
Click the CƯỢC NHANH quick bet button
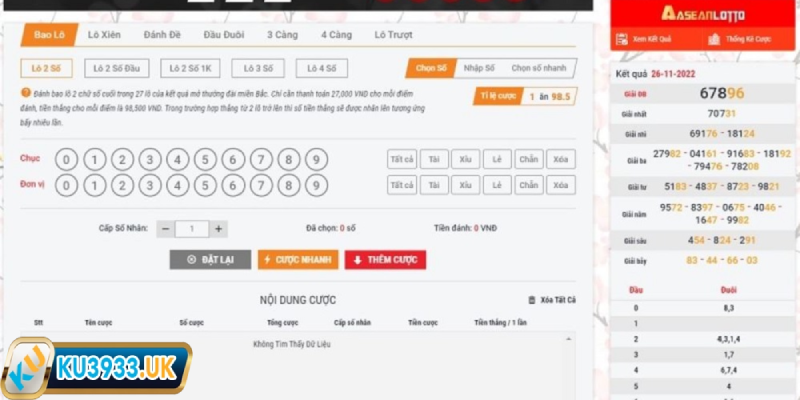tap(298, 260)
